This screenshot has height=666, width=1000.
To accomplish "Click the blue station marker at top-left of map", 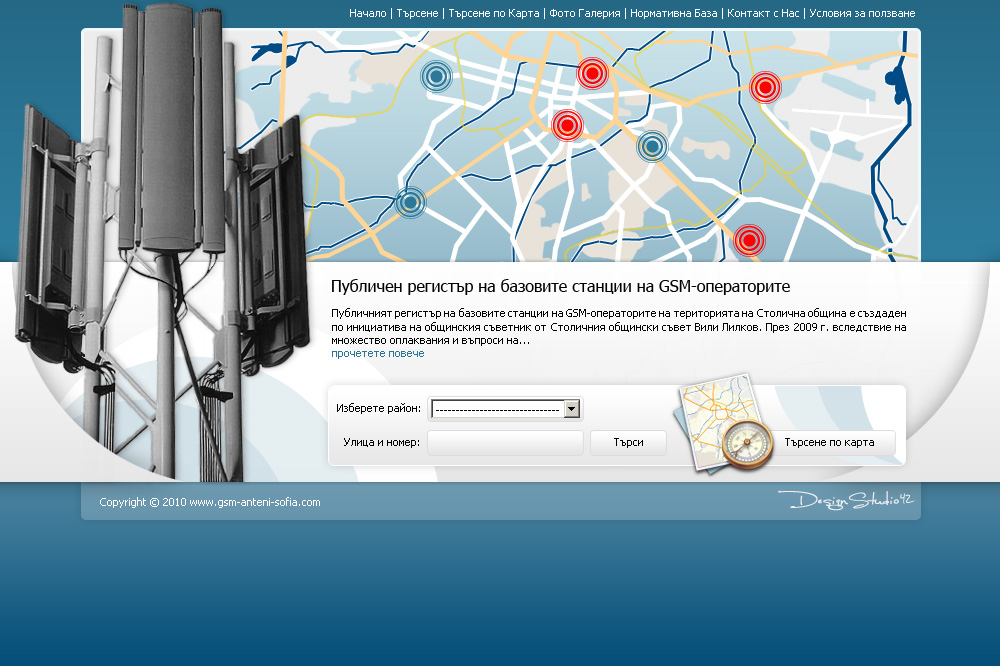I will (x=436, y=77).
